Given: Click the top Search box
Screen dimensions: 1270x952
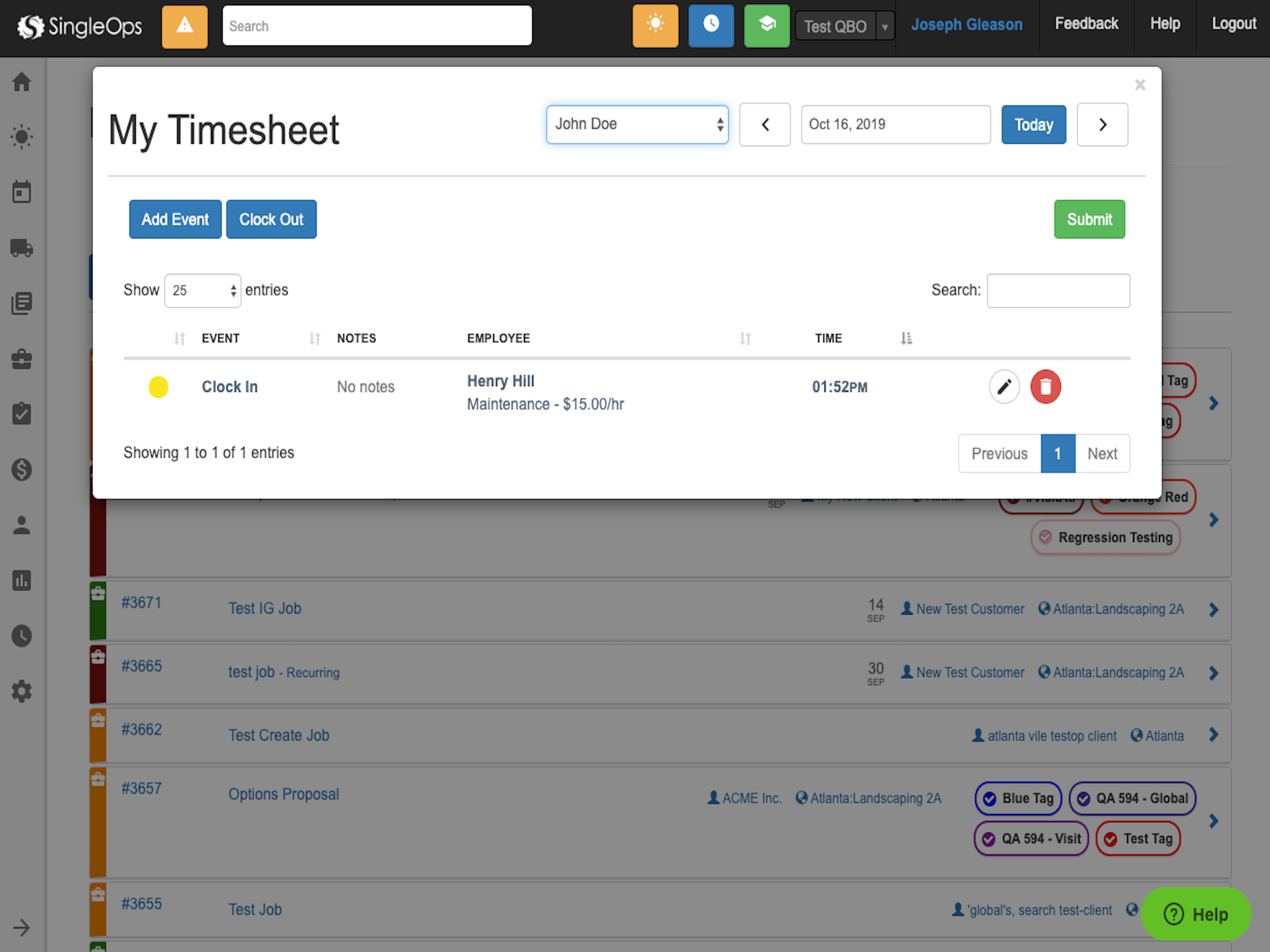Looking at the screenshot, I should (x=377, y=26).
